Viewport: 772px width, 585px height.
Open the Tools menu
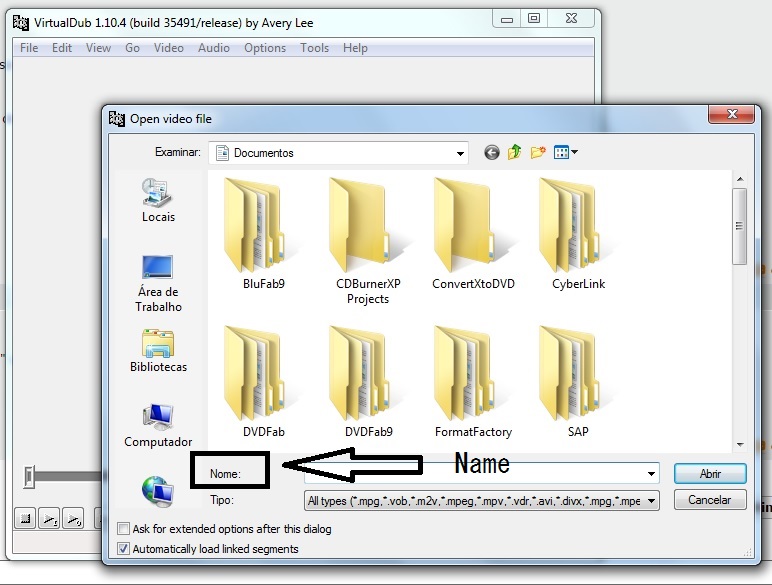315,48
